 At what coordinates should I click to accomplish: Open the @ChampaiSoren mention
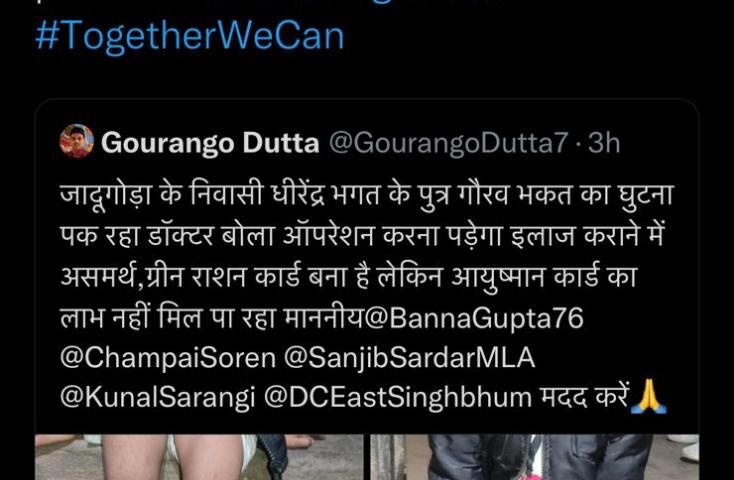[169, 359]
